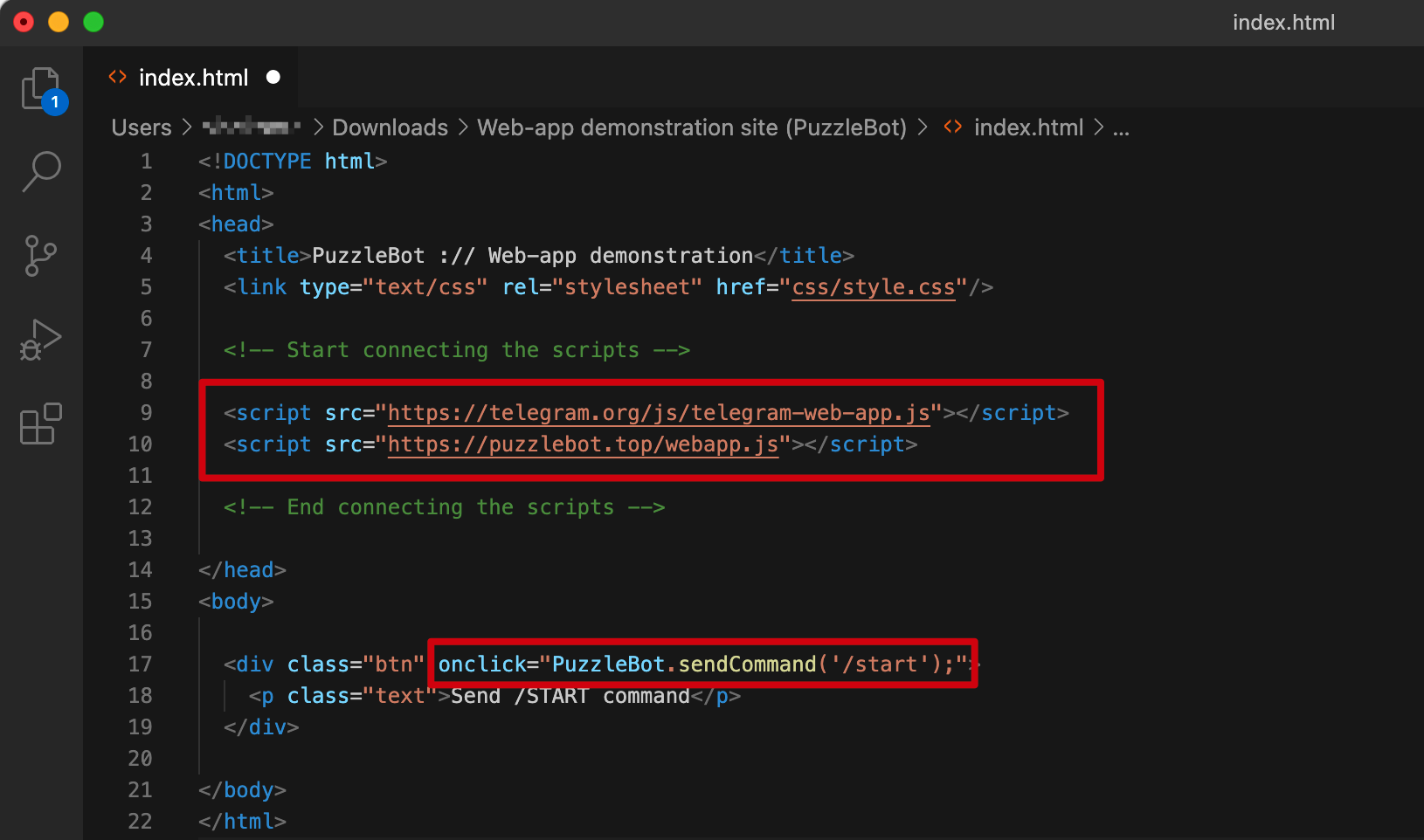The width and height of the screenshot is (1424, 840).
Task: Open the Users breadcrumb segment
Action: click(142, 127)
